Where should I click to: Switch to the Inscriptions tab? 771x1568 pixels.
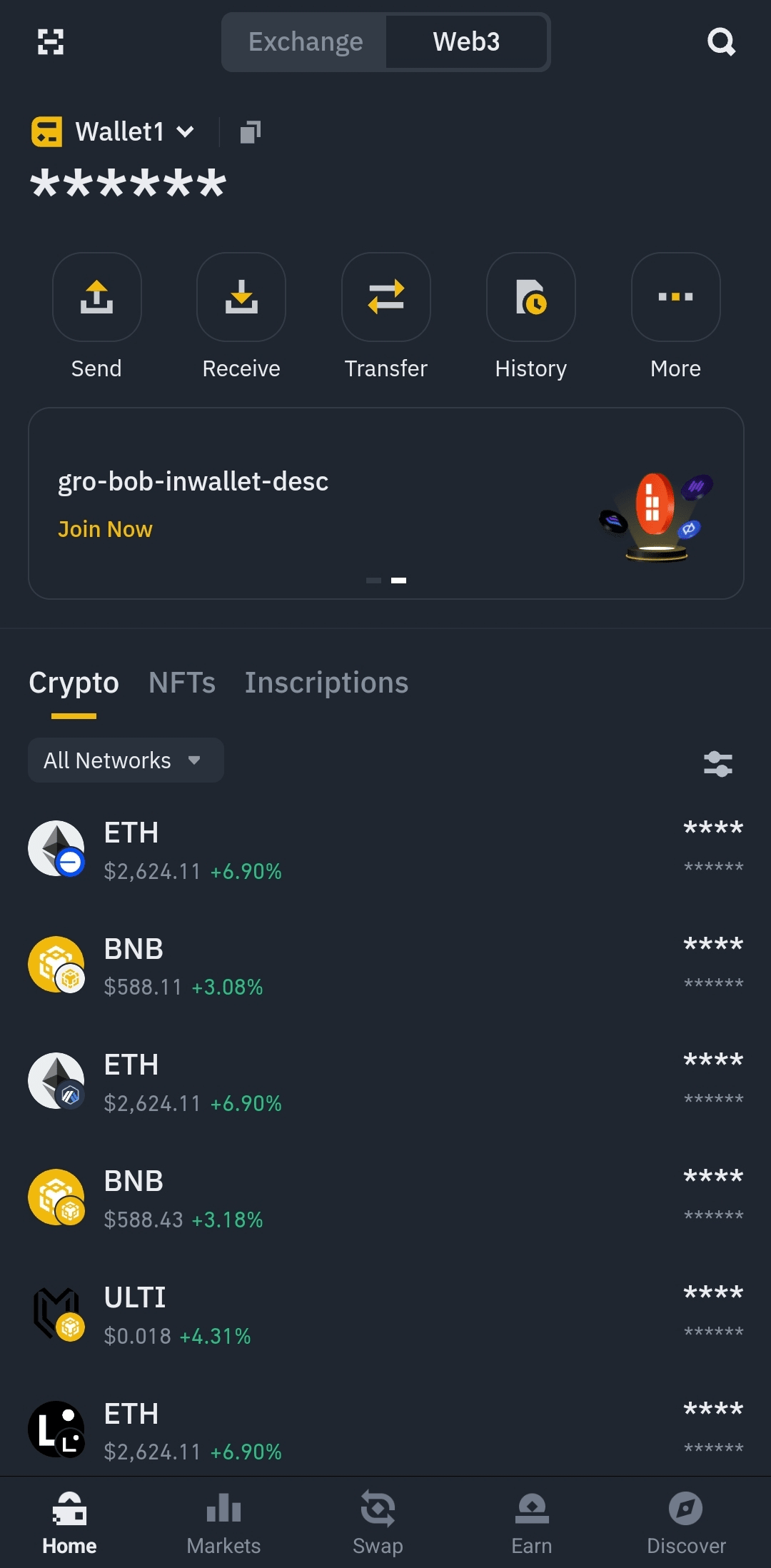tap(326, 683)
